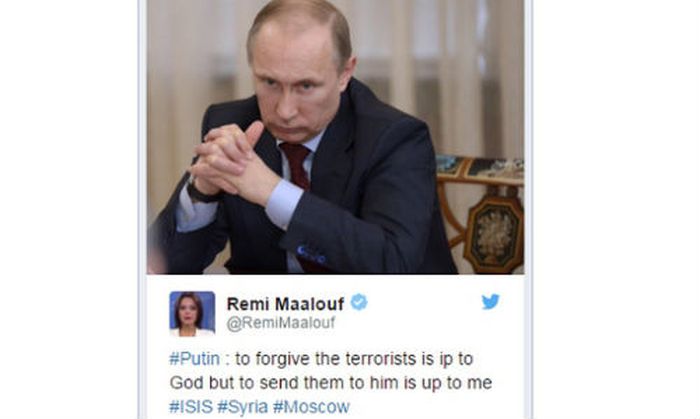Open Remi Maalouf's profile avatar
Viewport: 700px width, 419px height.
192,314
